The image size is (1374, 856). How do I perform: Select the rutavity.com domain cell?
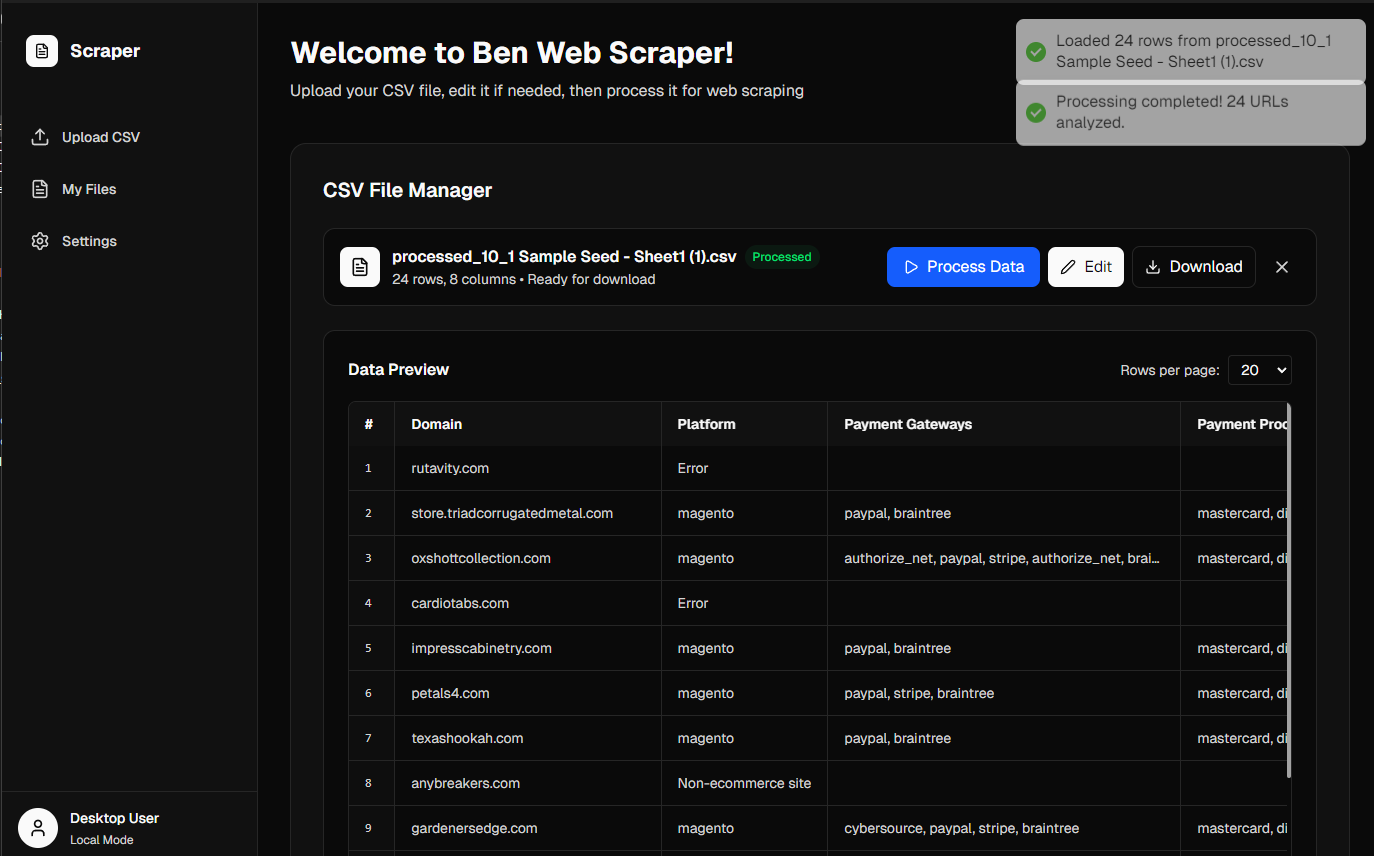[528, 468]
